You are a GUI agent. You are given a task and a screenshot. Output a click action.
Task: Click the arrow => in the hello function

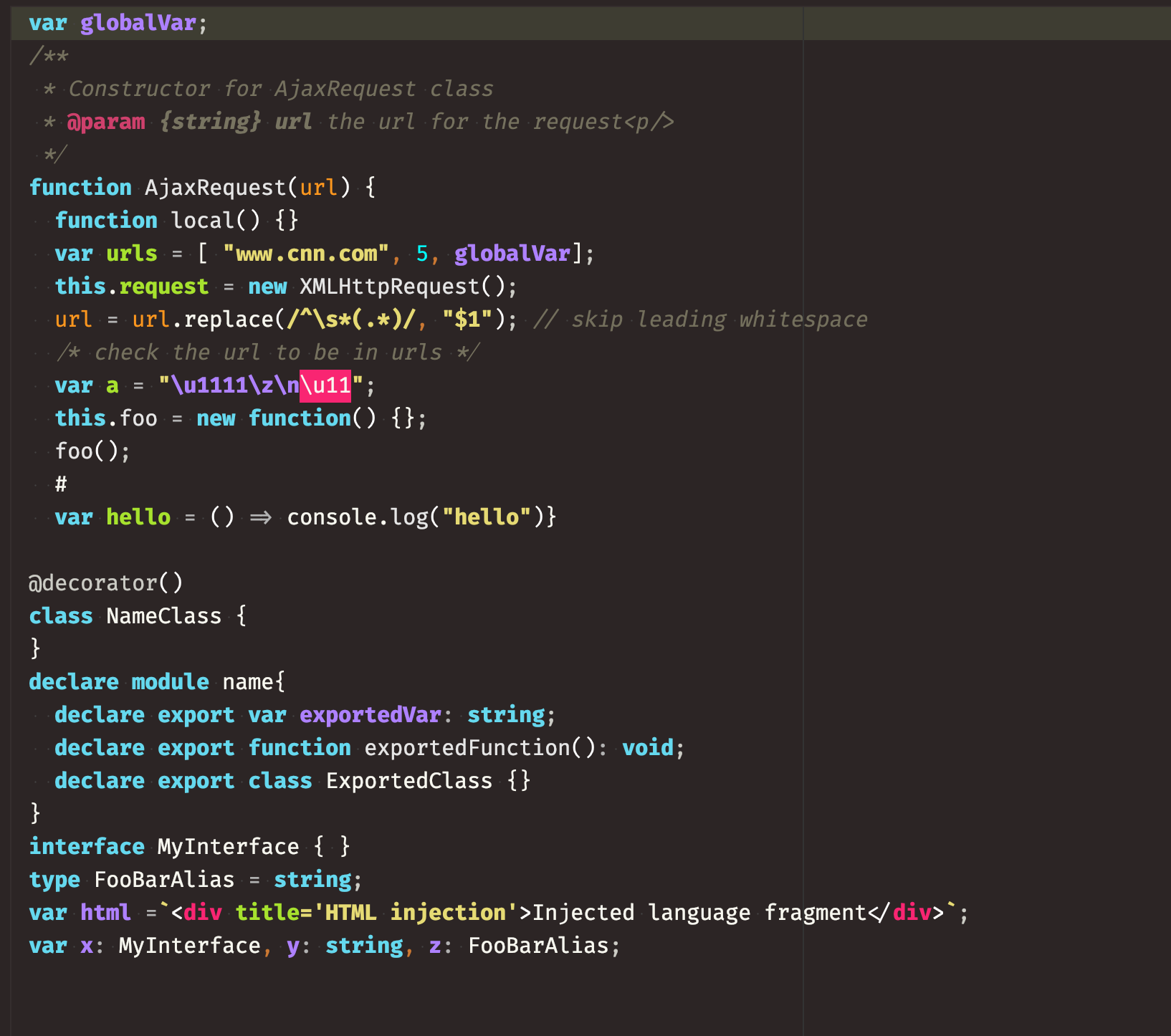(x=261, y=517)
